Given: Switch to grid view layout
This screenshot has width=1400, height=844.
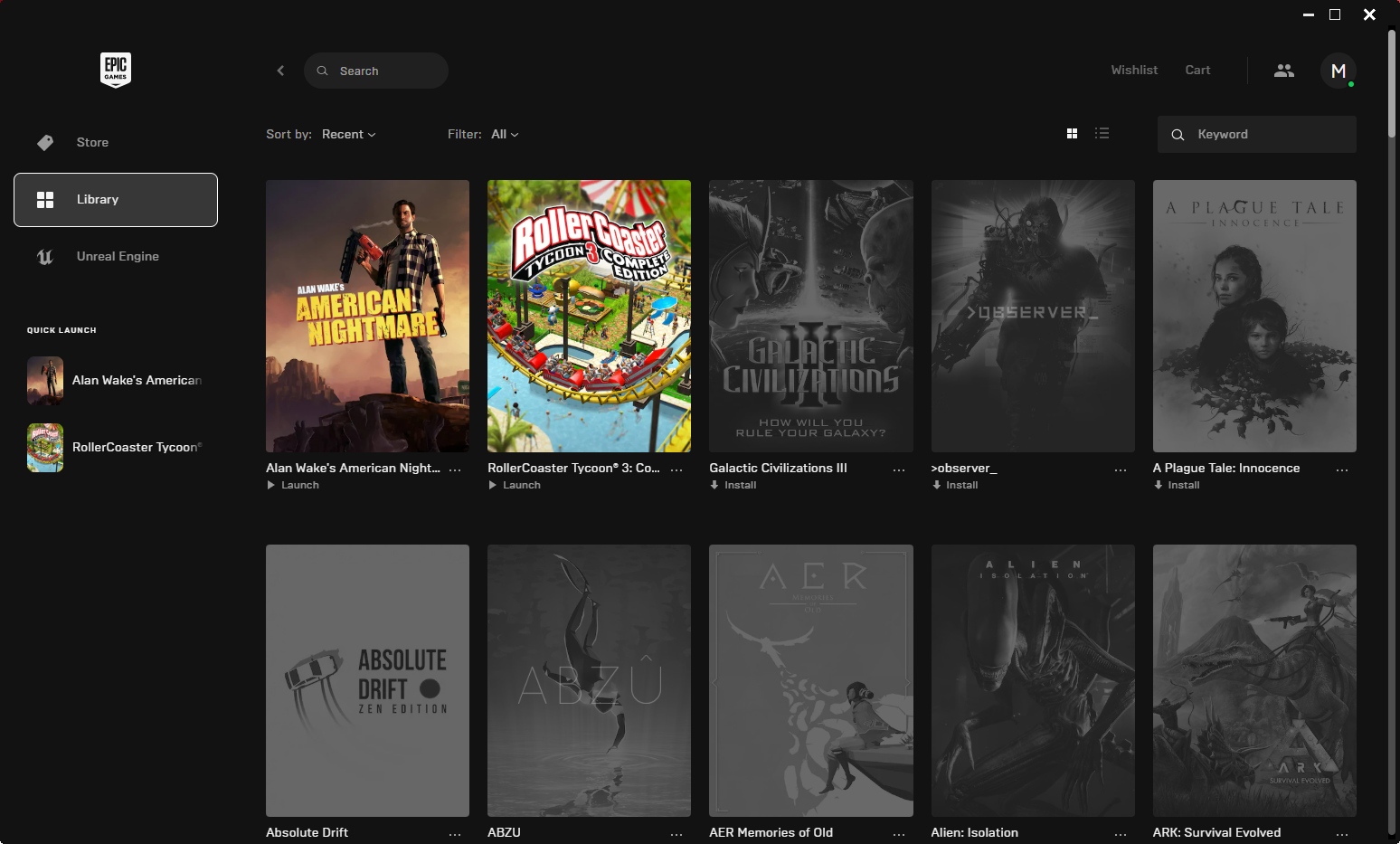Looking at the screenshot, I should point(1072,134).
